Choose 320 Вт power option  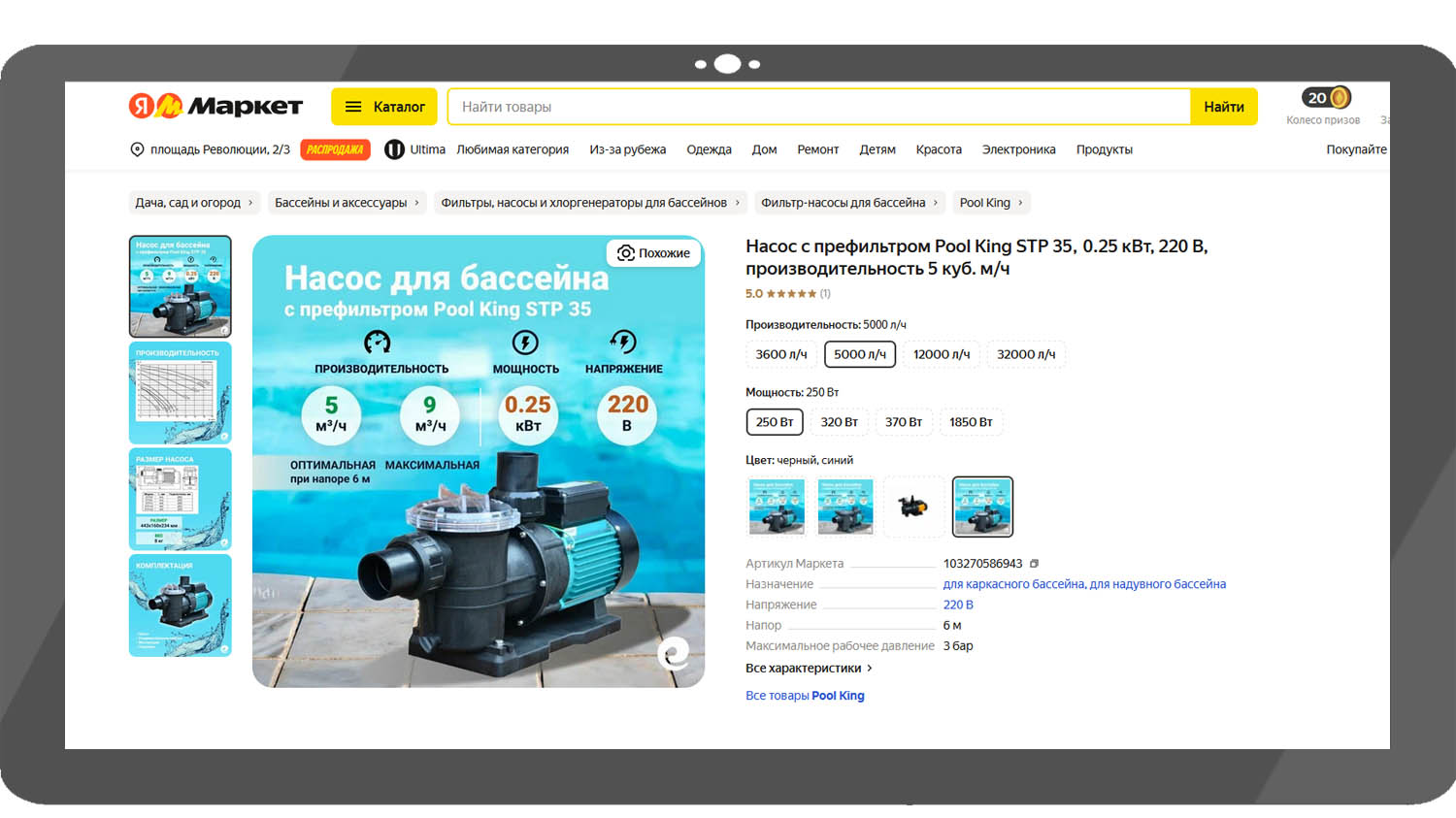(839, 422)
